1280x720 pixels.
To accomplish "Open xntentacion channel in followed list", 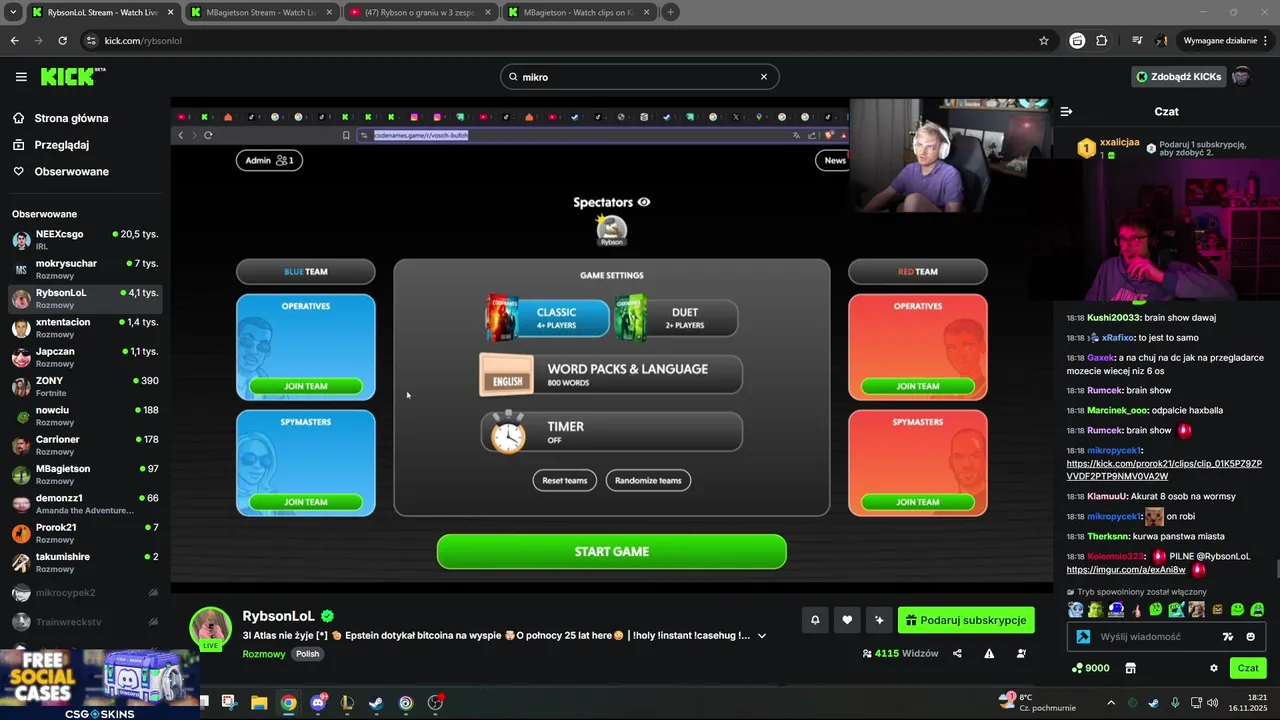I will coord(85,328).
